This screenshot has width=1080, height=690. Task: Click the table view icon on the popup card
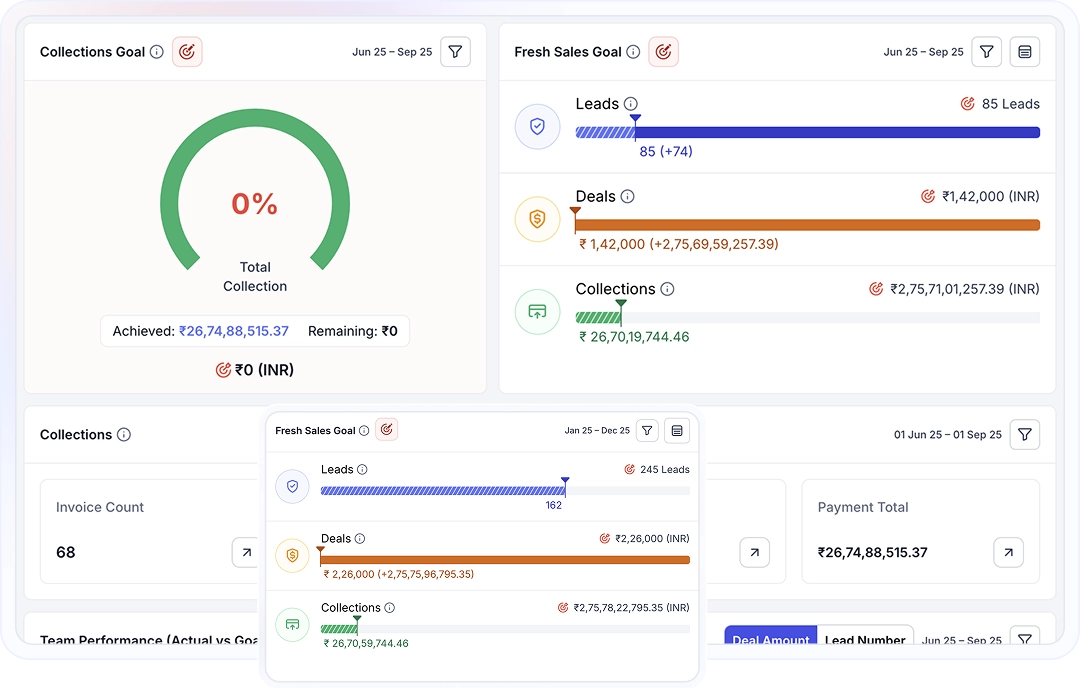pyautogui.click(x=677, y=430)
